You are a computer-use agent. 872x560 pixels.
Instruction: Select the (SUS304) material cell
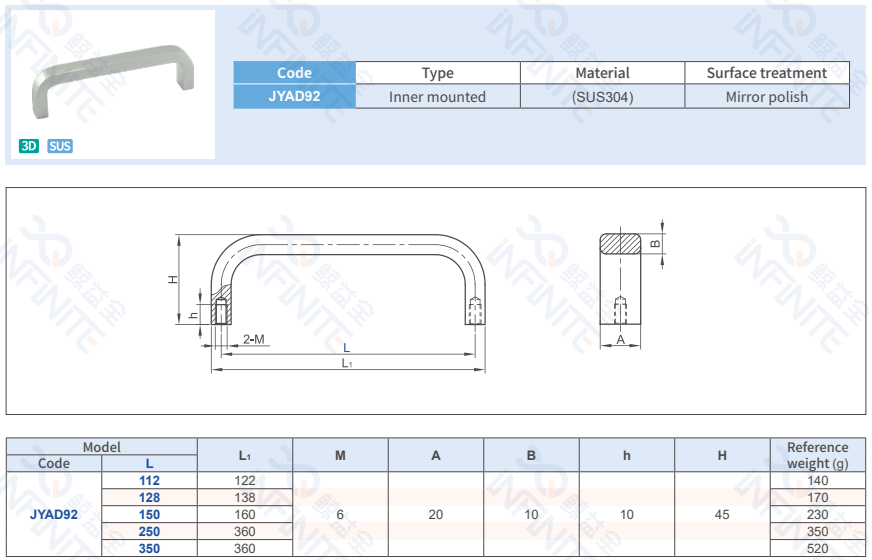point(602,97)
